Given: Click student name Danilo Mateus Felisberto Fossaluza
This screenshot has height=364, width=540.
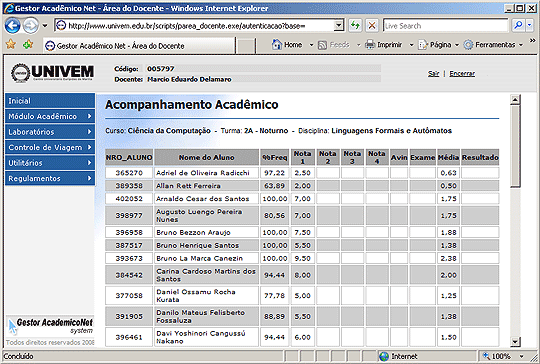Looking at the screenshot, I should [x=200, y=316].
